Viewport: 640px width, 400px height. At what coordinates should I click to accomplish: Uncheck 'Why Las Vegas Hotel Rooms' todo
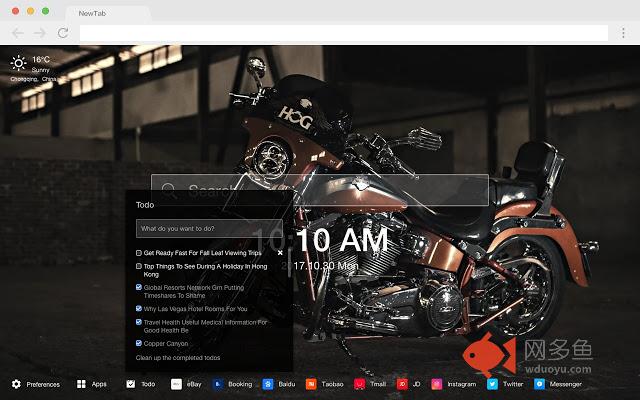(139, 309)
